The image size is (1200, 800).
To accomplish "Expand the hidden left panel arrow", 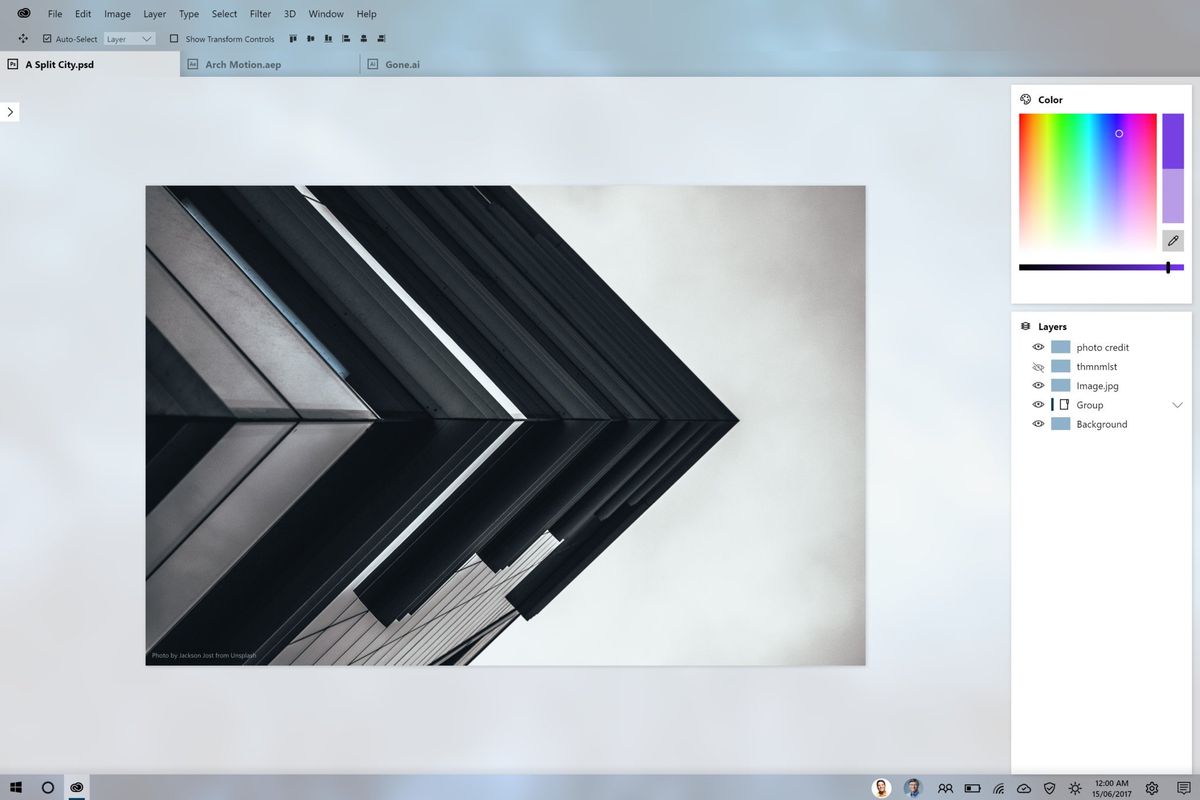I will click(x=10, y=112).
